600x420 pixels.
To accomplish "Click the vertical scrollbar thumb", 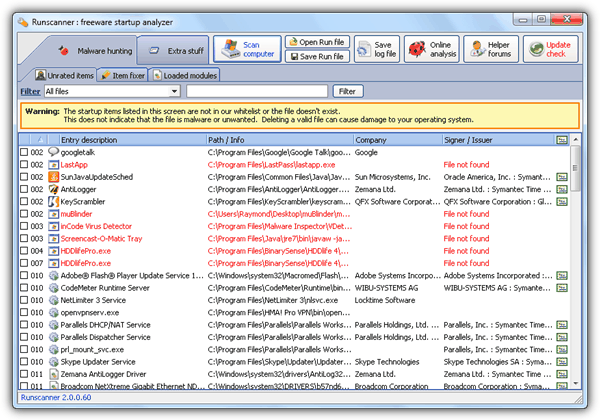I will pos(575,168).
